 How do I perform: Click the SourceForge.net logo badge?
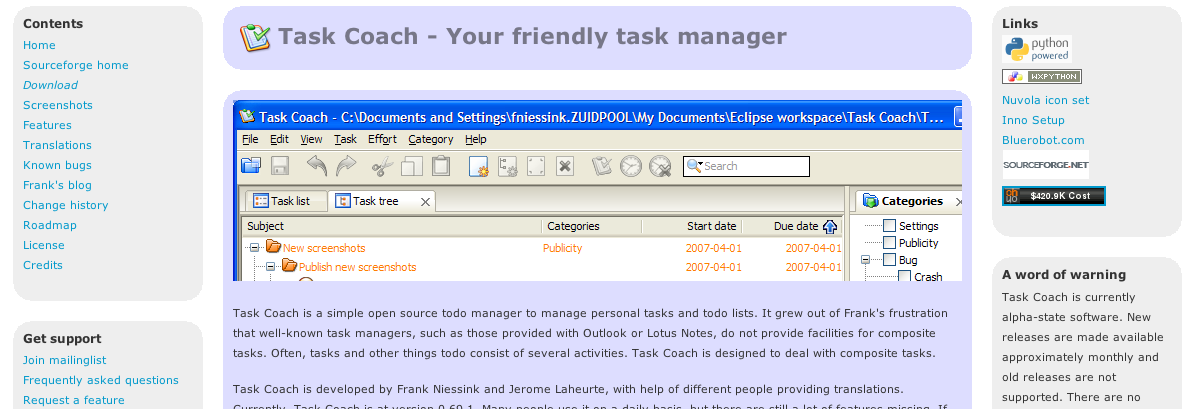click(1045, 164)
